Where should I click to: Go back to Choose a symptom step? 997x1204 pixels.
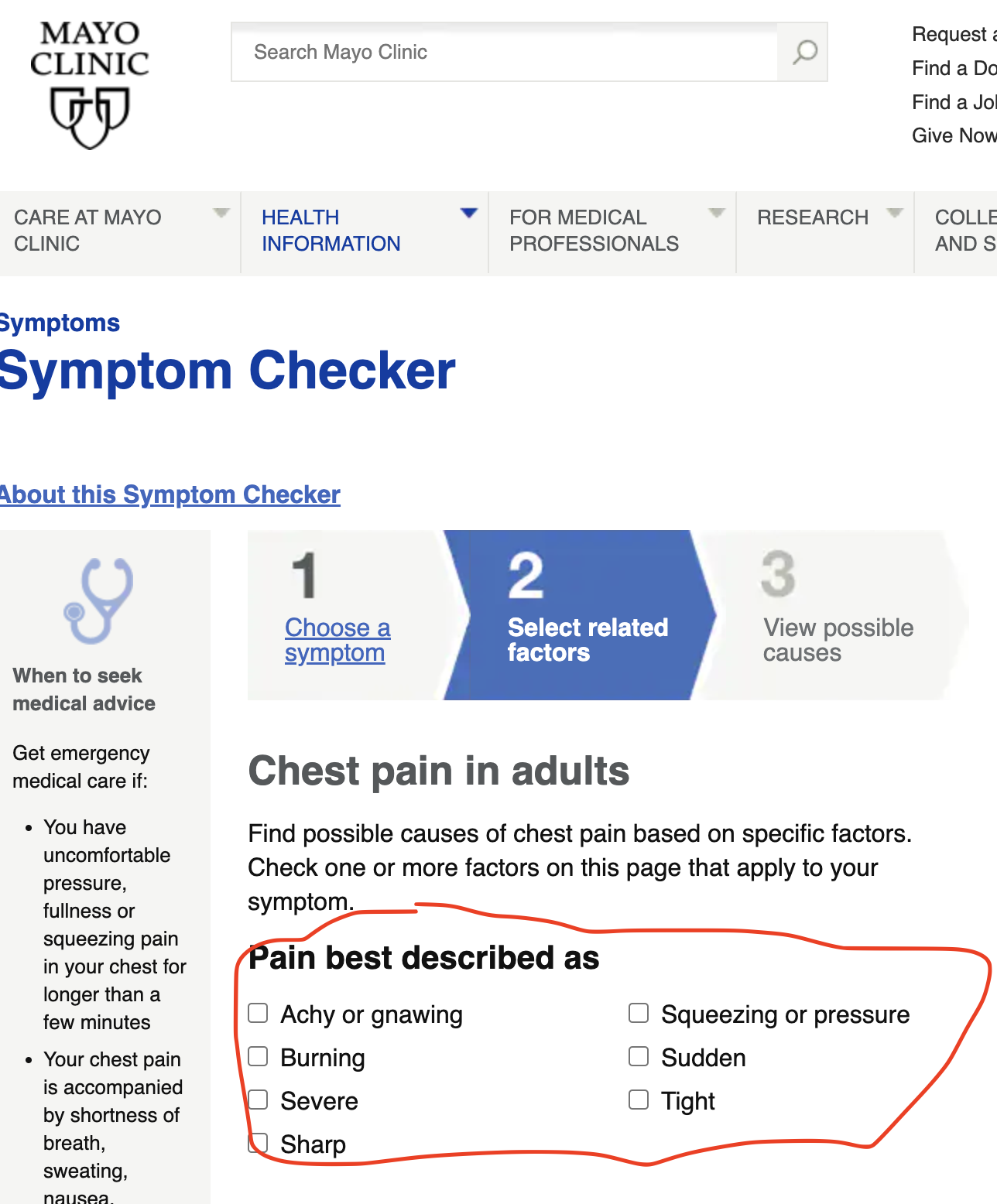[x=337, y=640]
